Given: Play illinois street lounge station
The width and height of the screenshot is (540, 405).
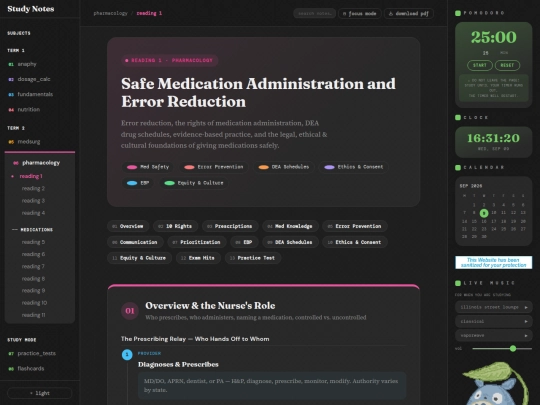Looking at the screenshot, I should pyautogui.click(x=494, y=307).
